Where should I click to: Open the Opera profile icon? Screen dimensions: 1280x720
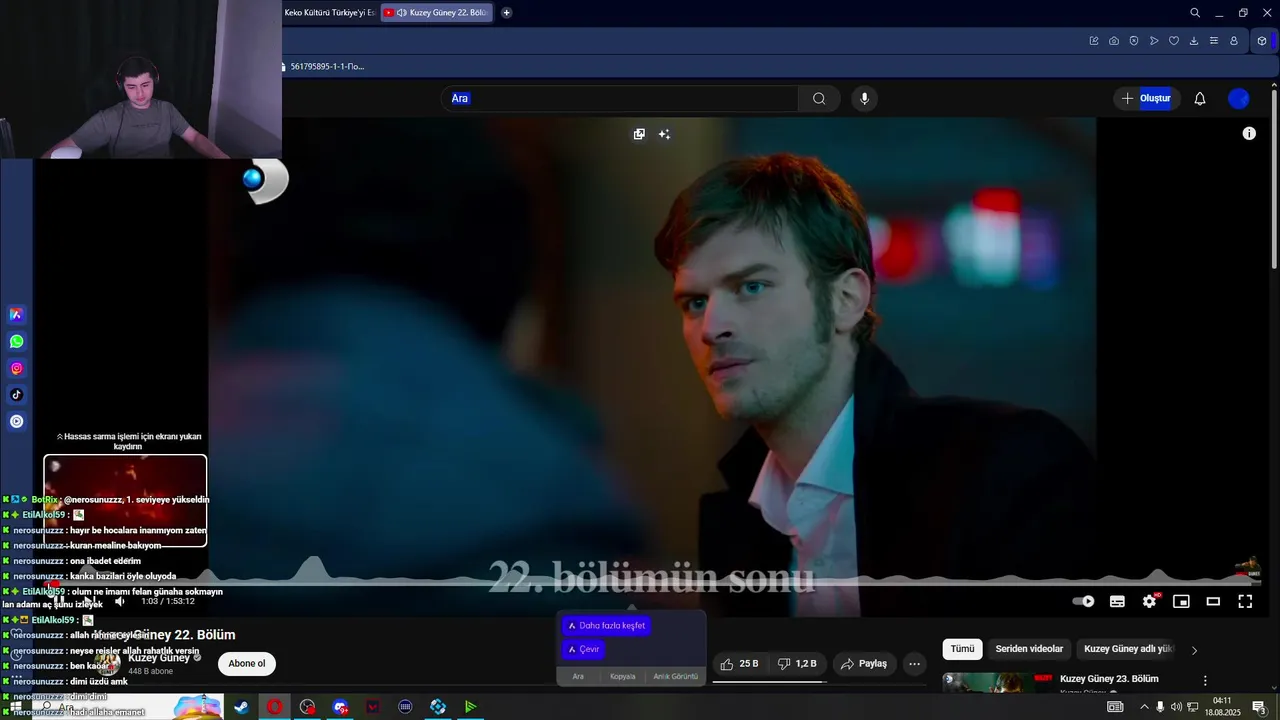pyautogui.click(x=1234, y=41)
